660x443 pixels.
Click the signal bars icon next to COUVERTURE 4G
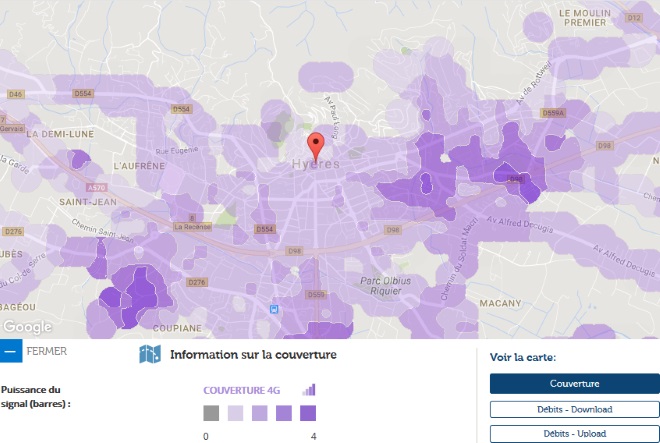(309, 390)
